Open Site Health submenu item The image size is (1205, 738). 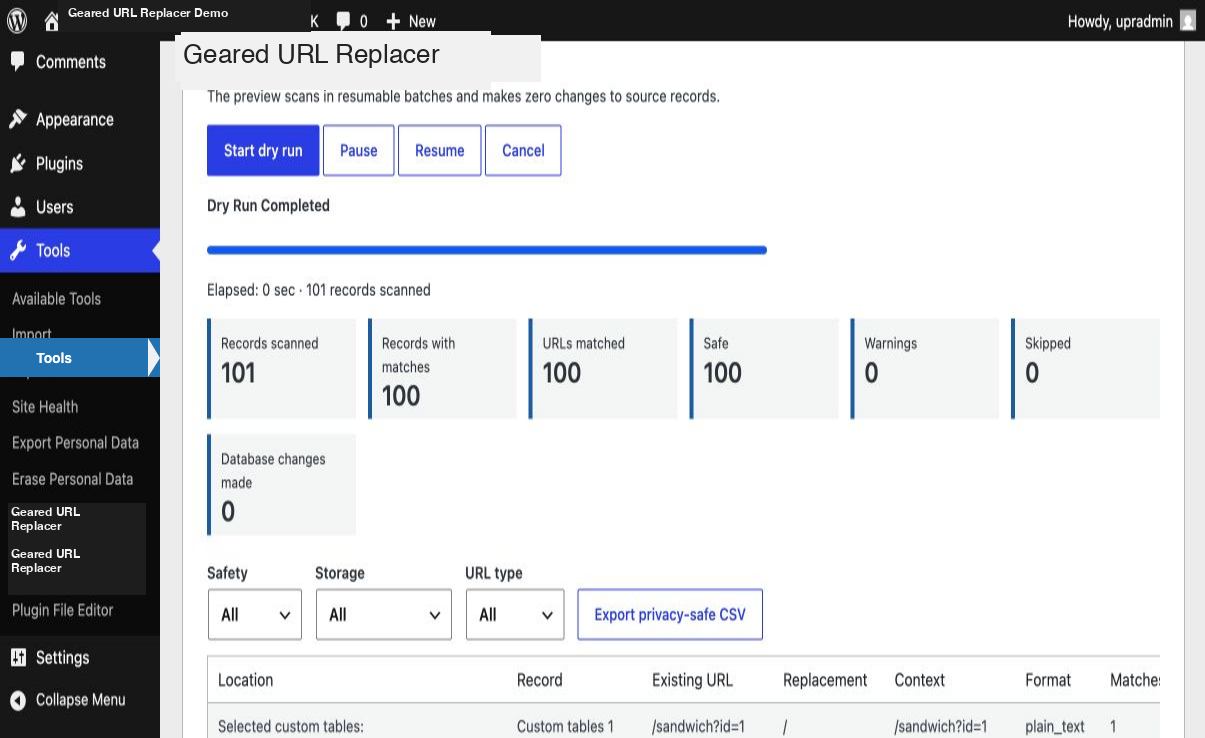(x=45, y=407)
